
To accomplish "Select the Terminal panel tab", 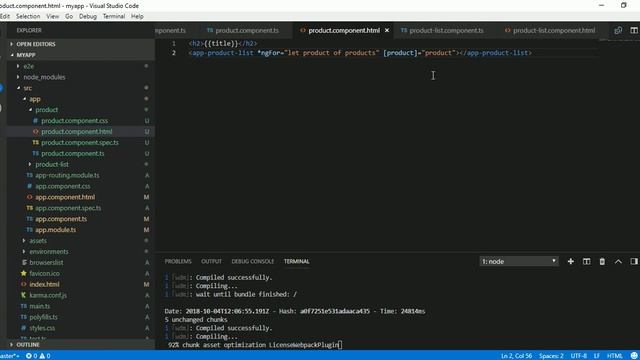I will click(296, 261).
